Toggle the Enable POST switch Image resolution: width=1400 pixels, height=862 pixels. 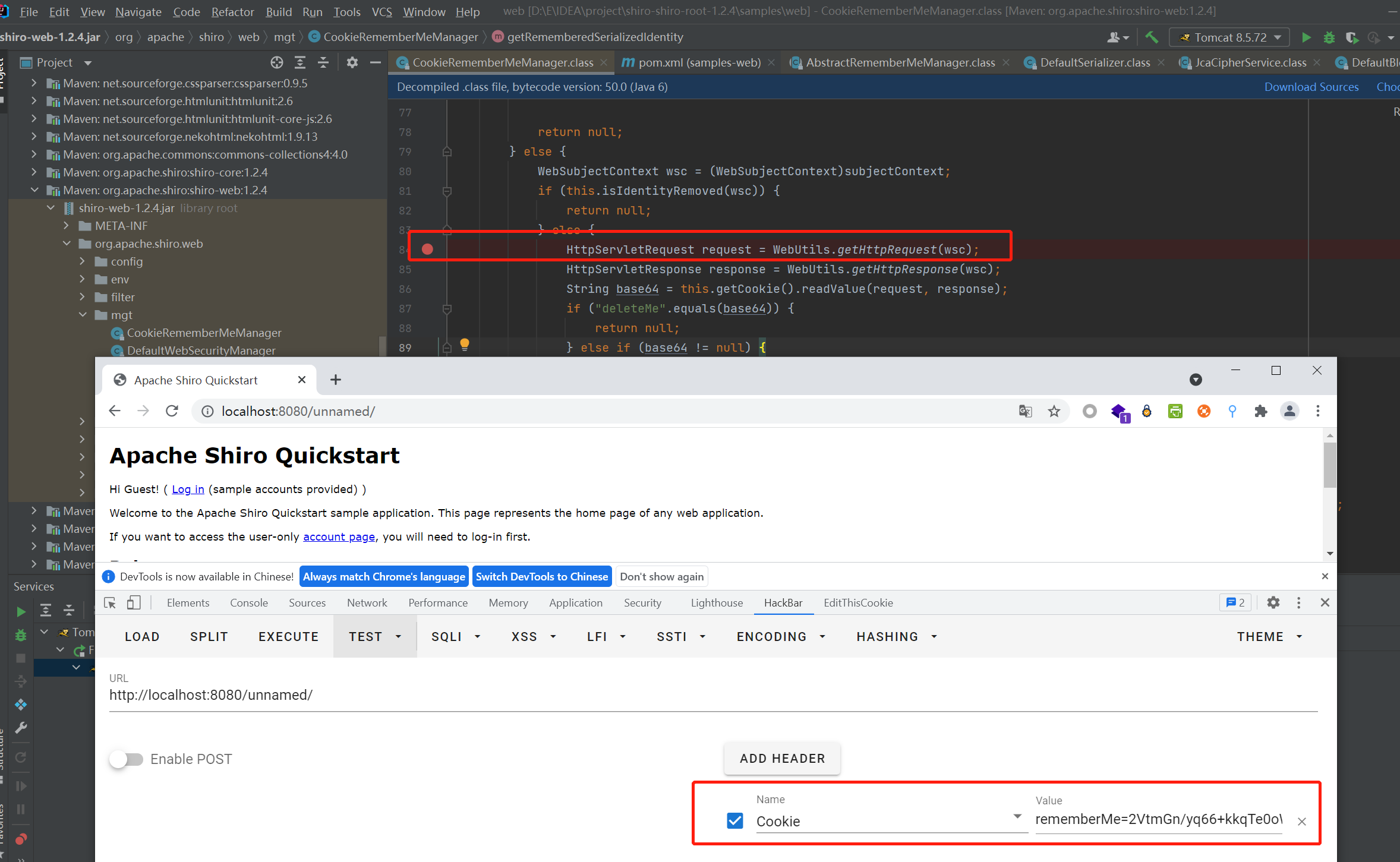[x=127, y=759]
